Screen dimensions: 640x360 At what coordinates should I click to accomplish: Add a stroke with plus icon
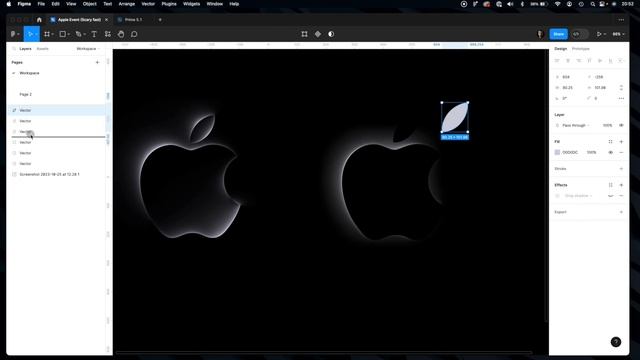pos(621,169)
